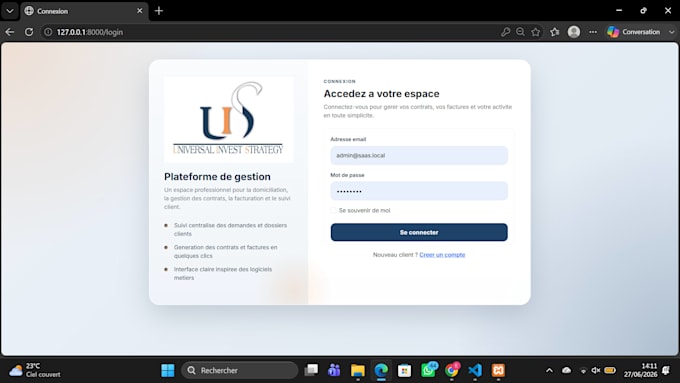The width and height of the screenshot is (680, 383).
Task: Open the clock and date 14:11
Action: click(641, 370)
